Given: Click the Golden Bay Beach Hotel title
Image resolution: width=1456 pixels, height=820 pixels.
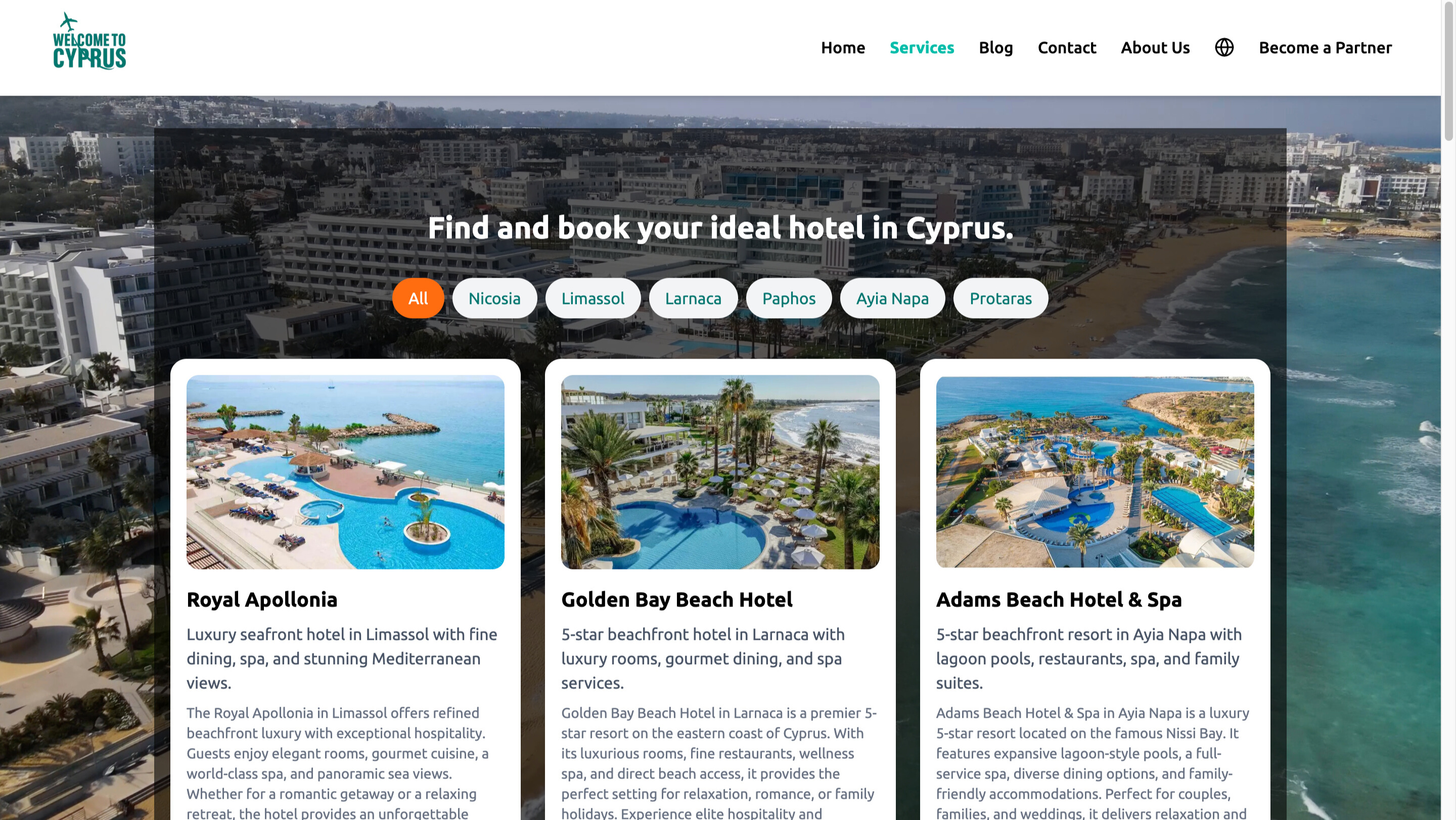Looking at the screenshot, I should [x=676, y=599].
